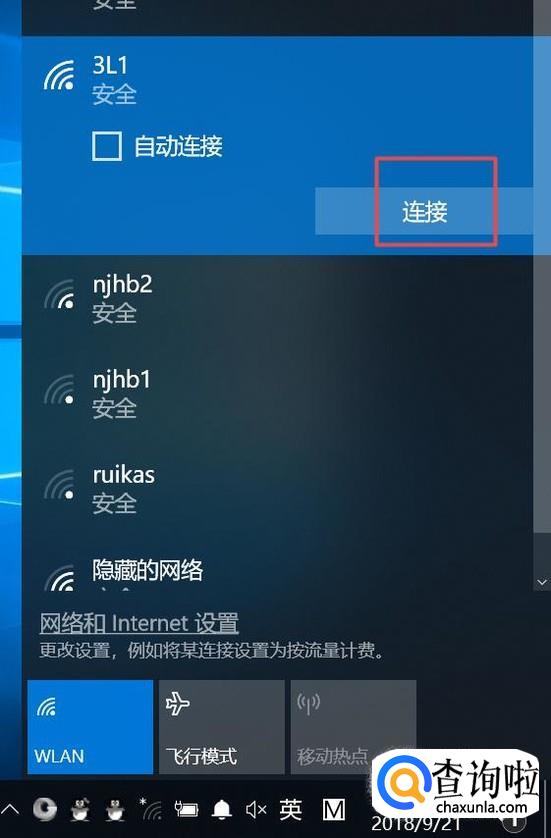The image size is (551, 838).
Task: Click the M input method icon
Action: (333, 810)
